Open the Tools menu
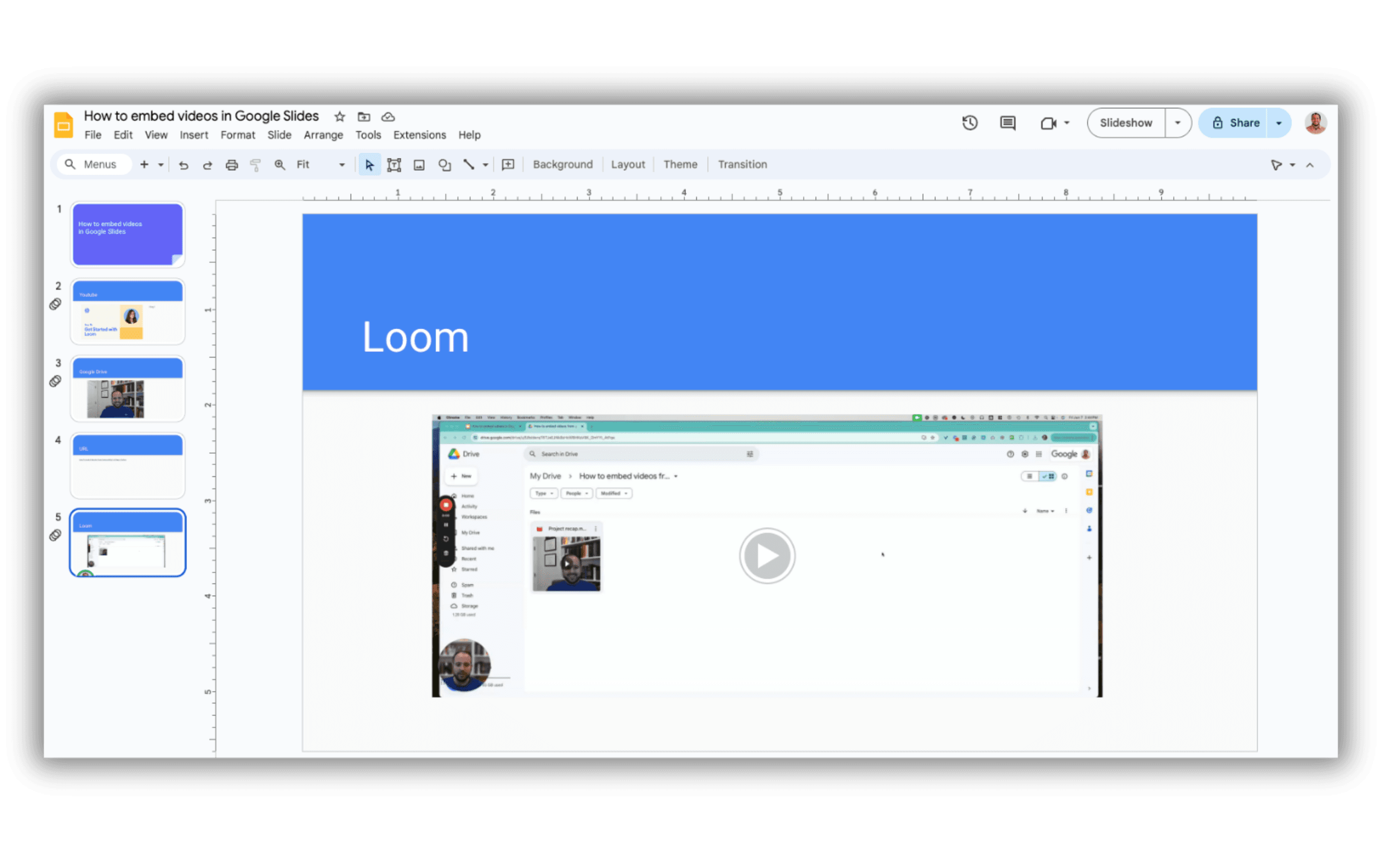Image resolution: width=1400 pixels, height=861 pixels. (x=368, y=135)
